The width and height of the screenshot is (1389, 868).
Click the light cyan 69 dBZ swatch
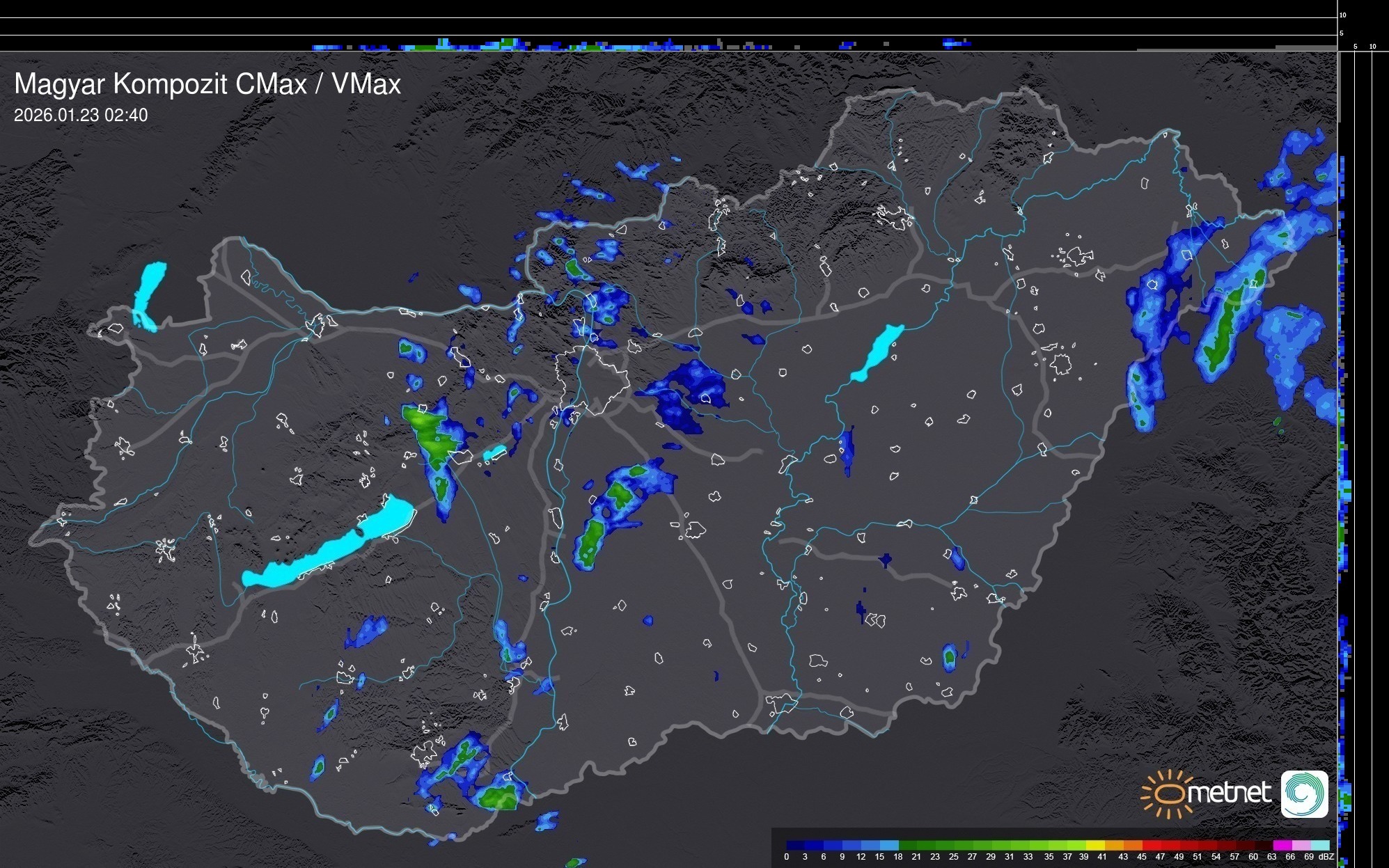click(1319, 845)
